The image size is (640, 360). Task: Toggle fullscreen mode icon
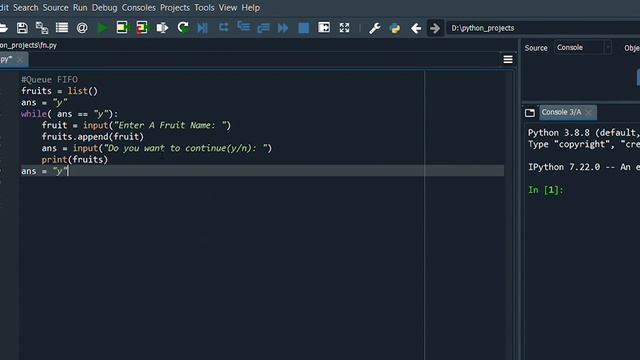click(x=344, y=27)
